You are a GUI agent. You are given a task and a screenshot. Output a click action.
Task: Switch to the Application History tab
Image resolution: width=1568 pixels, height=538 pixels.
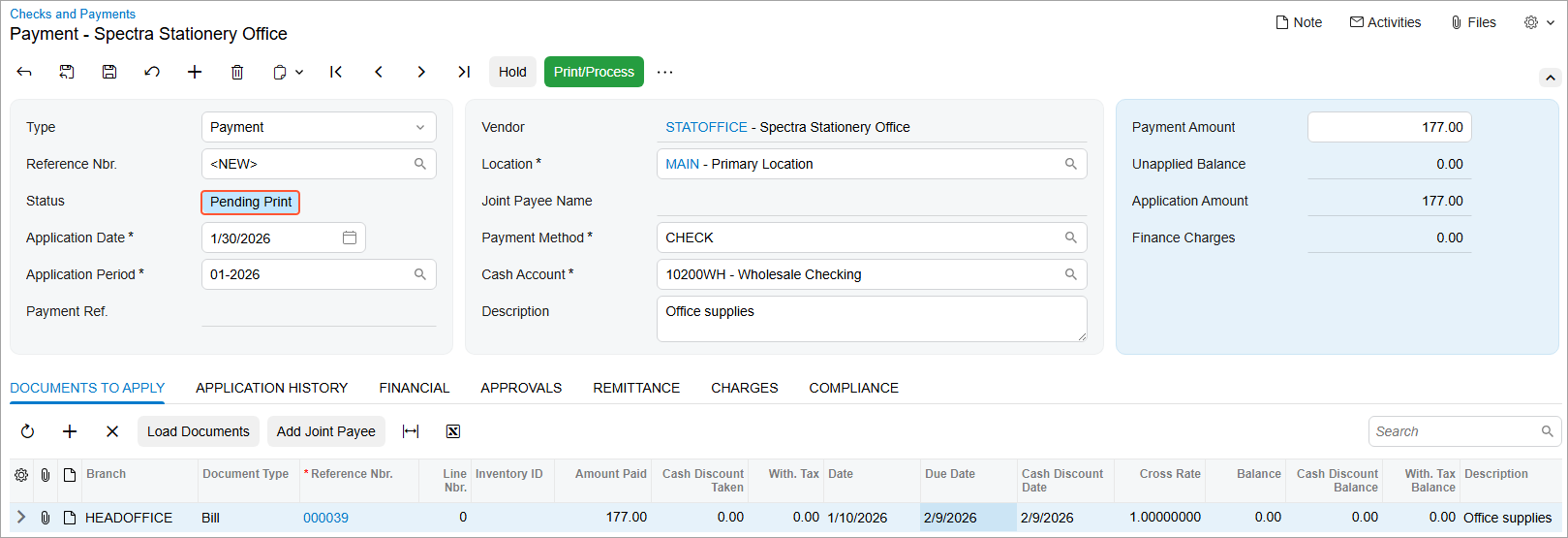[x=271, y=388]
